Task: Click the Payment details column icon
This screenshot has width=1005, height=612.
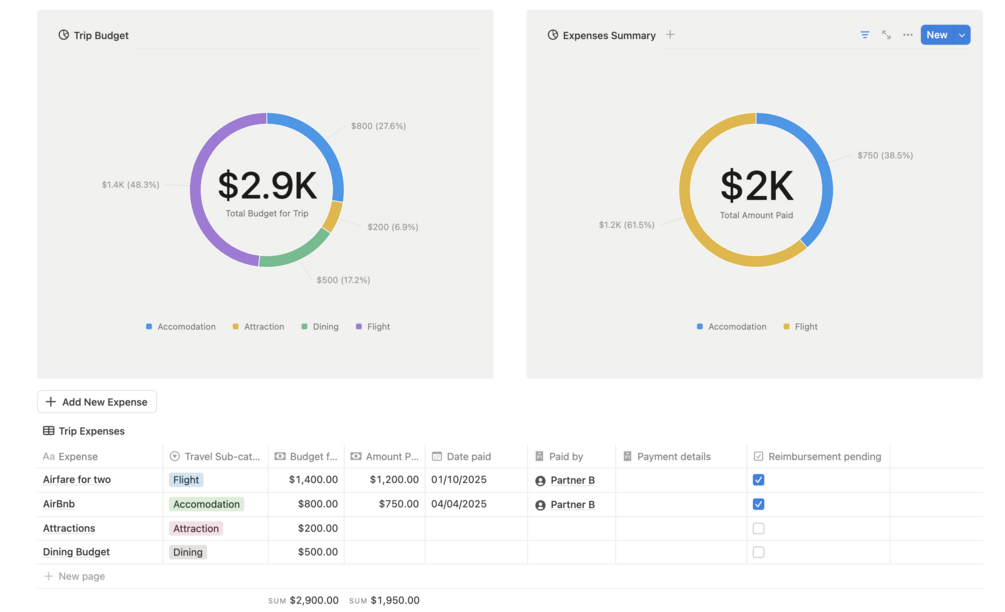Action: [627, 456]
